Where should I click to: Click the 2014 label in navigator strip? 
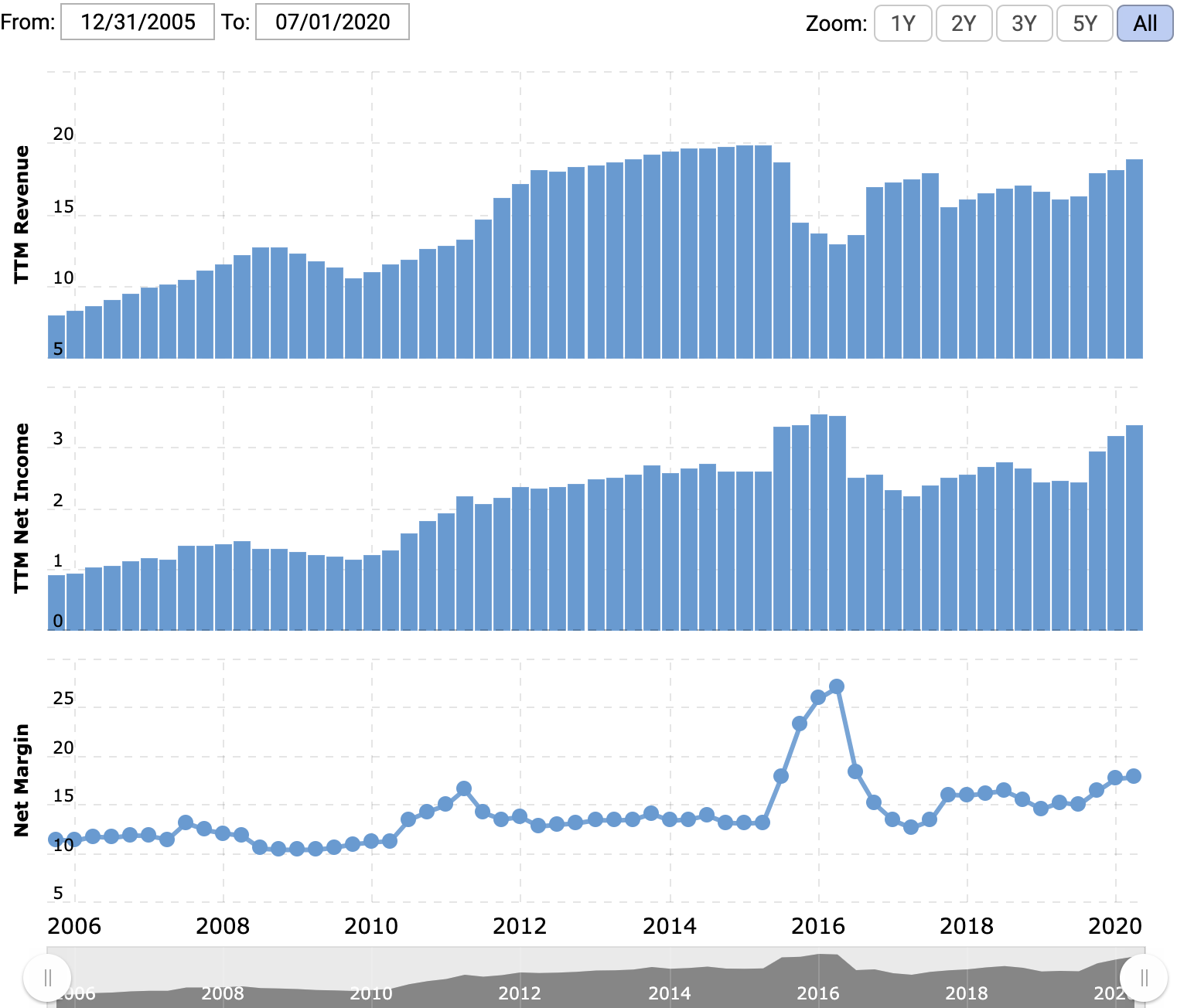(670, 993)
